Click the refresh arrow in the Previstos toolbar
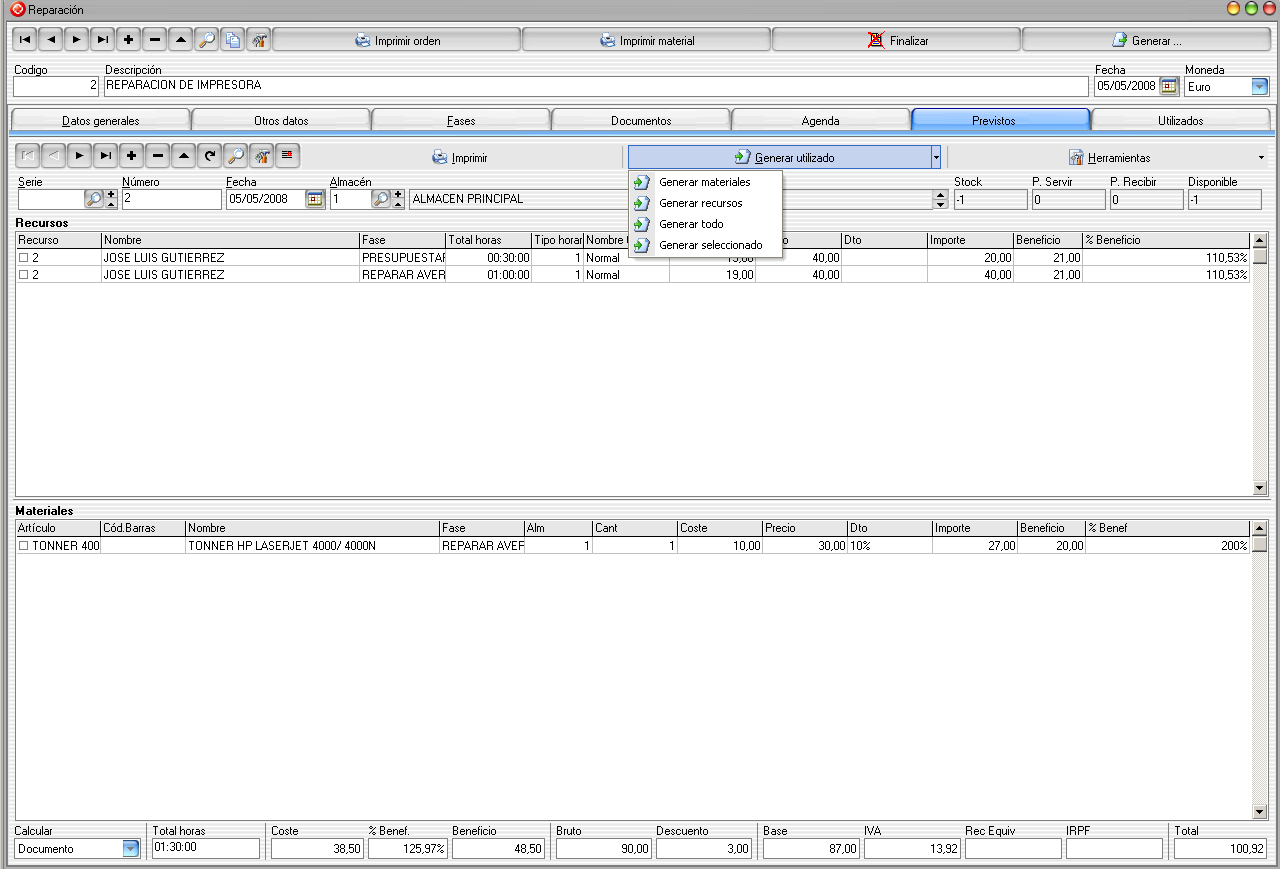 tap(209, 156)
